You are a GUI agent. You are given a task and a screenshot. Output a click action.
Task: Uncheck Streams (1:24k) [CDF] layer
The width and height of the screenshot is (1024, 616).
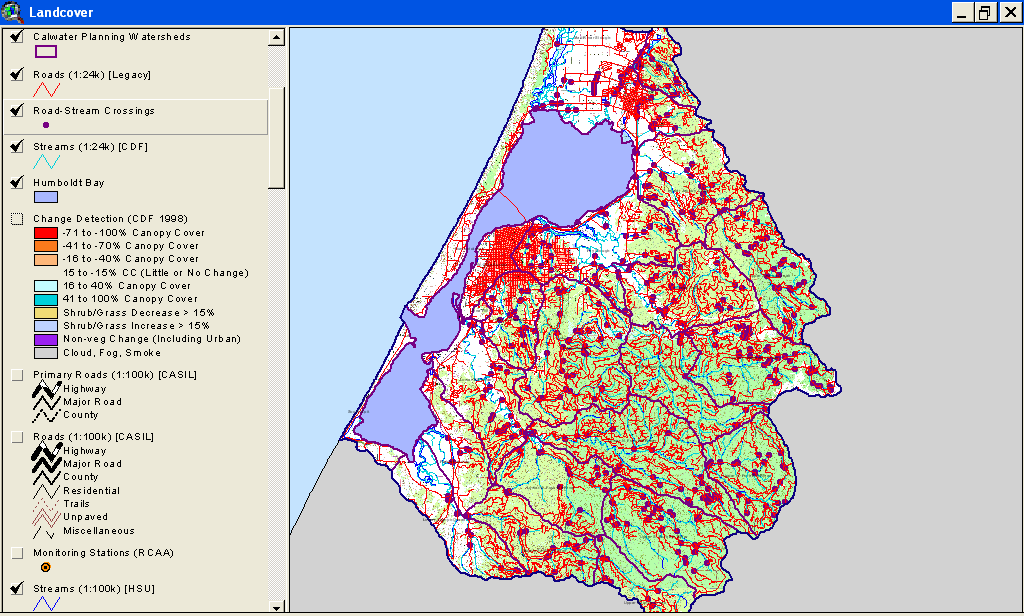pyautogui.click(x=17, y=147)
